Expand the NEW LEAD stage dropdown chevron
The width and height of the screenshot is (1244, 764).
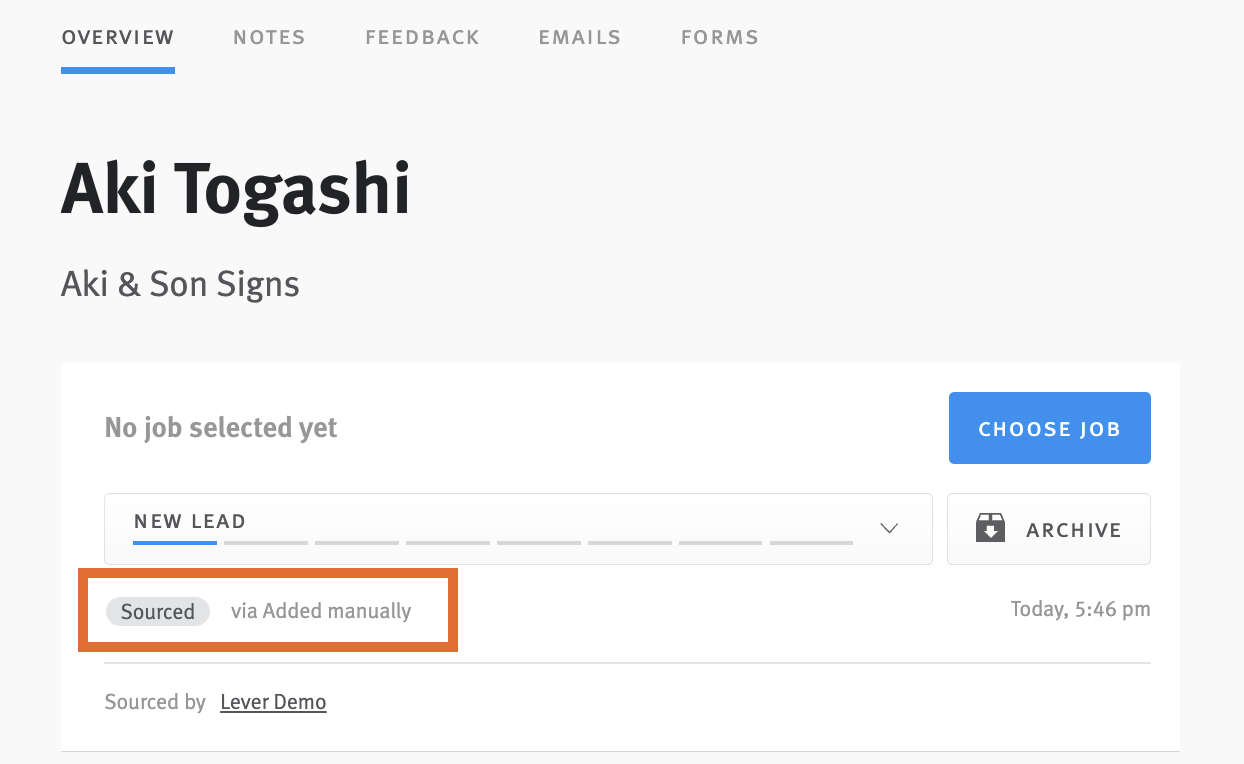click(x=888, y=528)
